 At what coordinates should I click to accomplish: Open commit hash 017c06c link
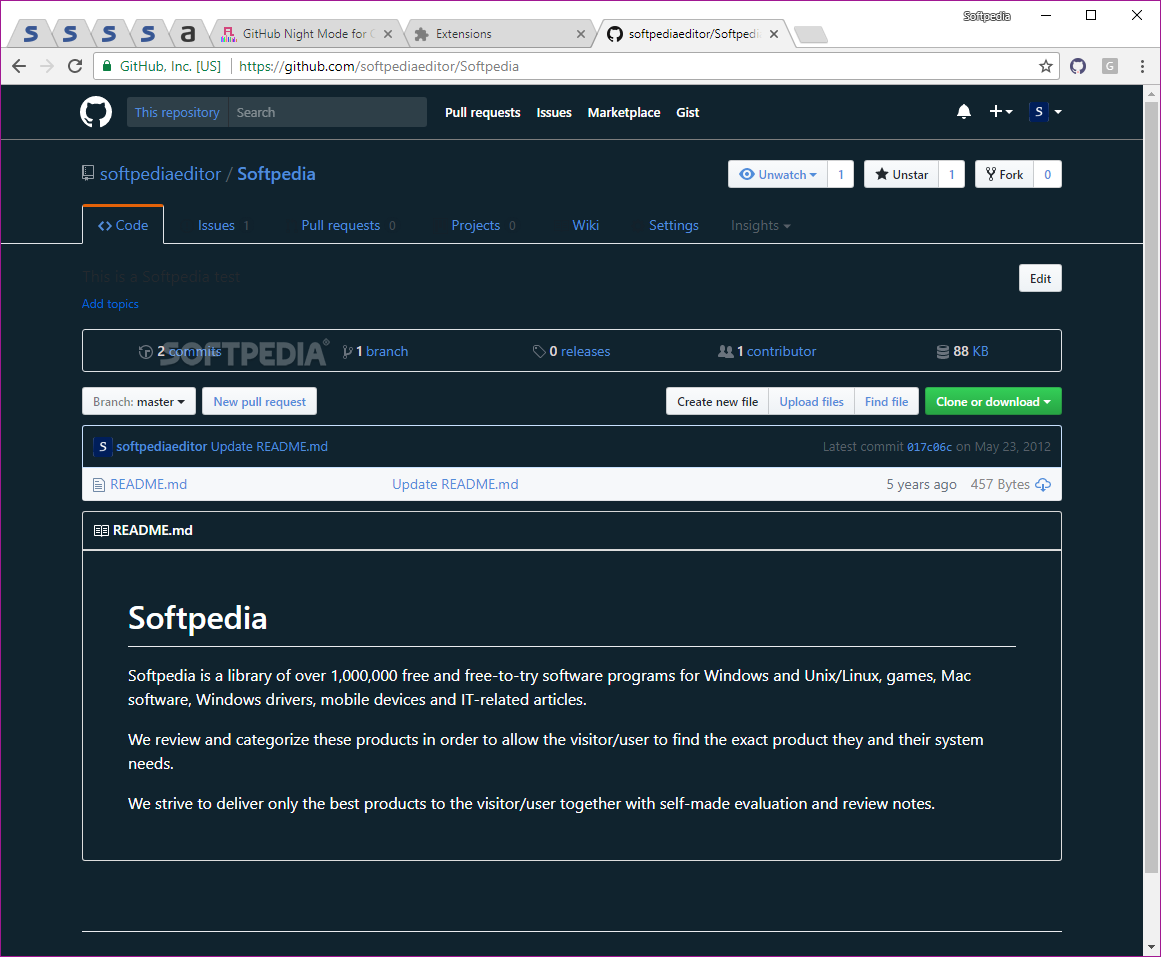(929, 447)
